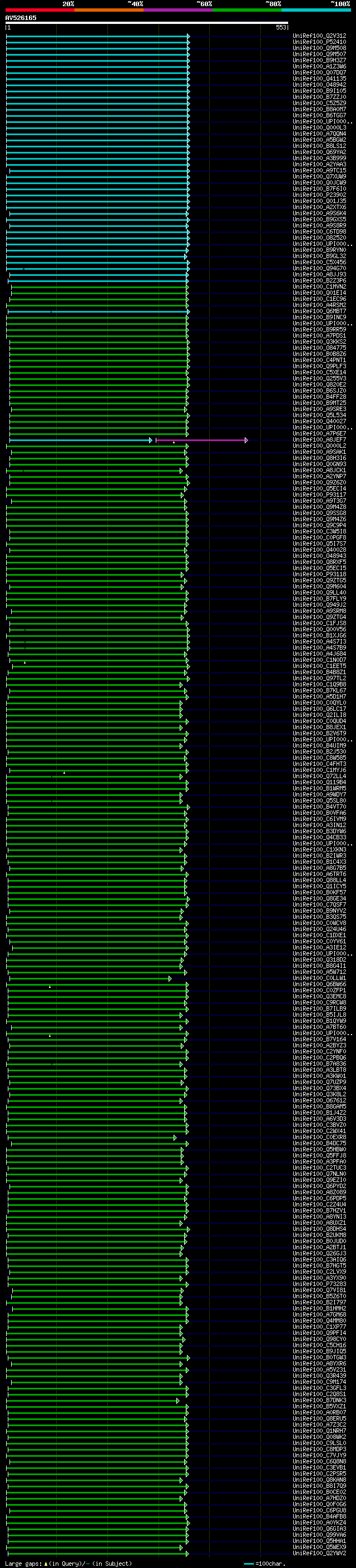Select hit label UniRef100_Q94G70
This screenshot has width=356, height=1568.
319,269
